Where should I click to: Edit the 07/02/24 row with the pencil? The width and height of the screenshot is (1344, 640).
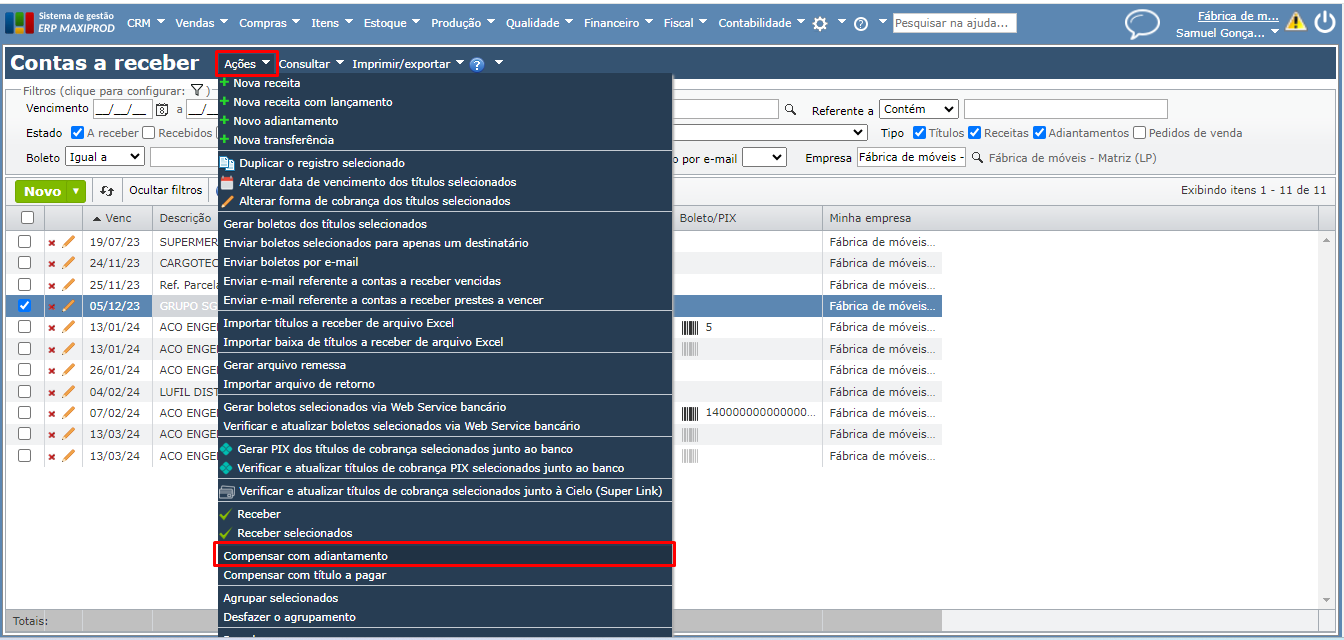pyautogui.click(x=68, y=412)
